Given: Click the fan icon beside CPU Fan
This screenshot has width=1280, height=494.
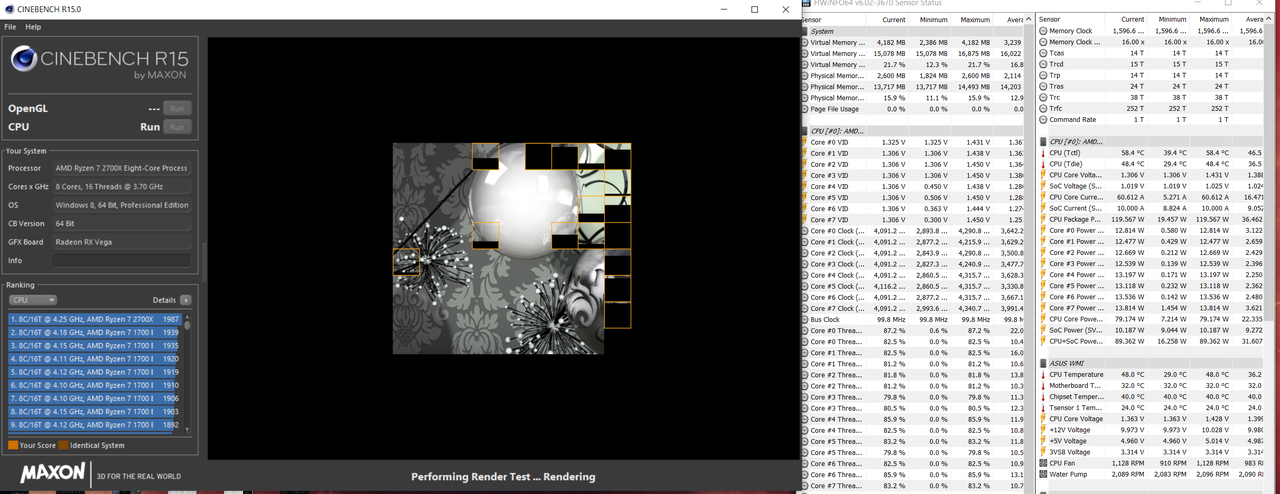Looking at the screenshot, I should (x=1043, y=463).
